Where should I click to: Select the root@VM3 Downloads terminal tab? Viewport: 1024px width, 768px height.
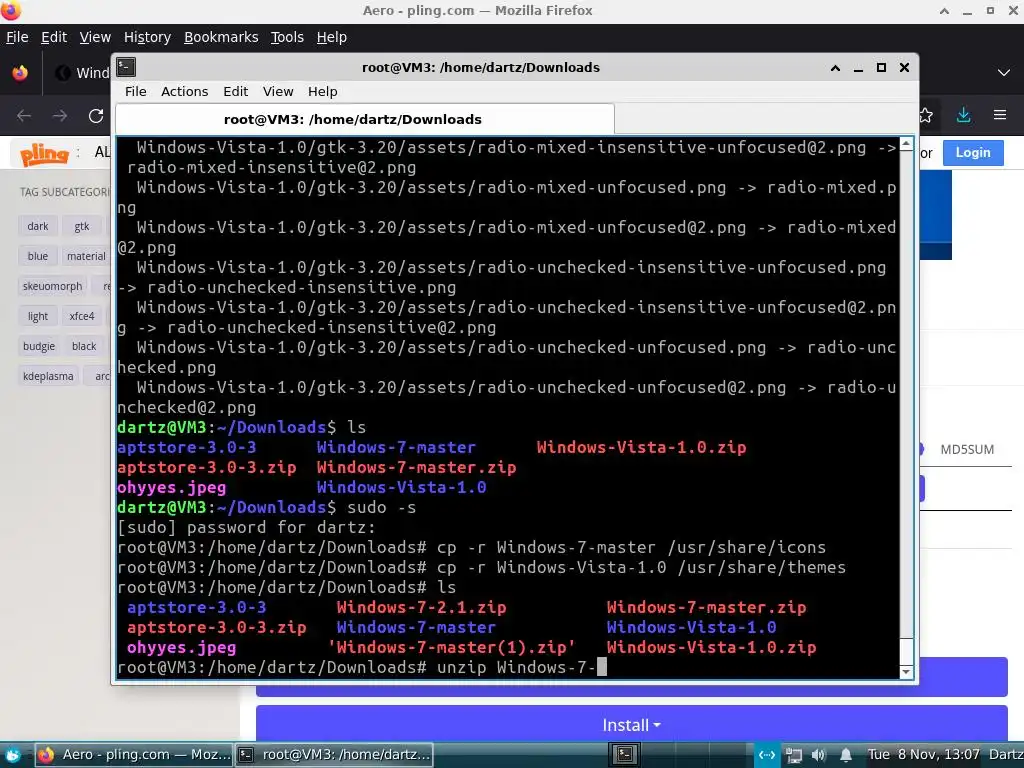click(364, 120)
